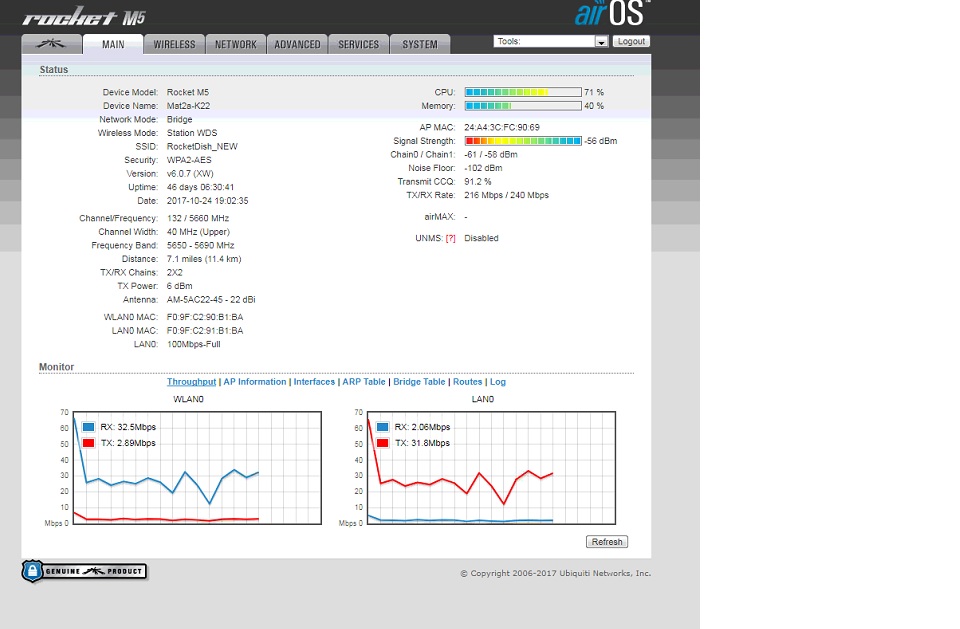
Task: Click the Rocket M5 logo
Action: 84,17
